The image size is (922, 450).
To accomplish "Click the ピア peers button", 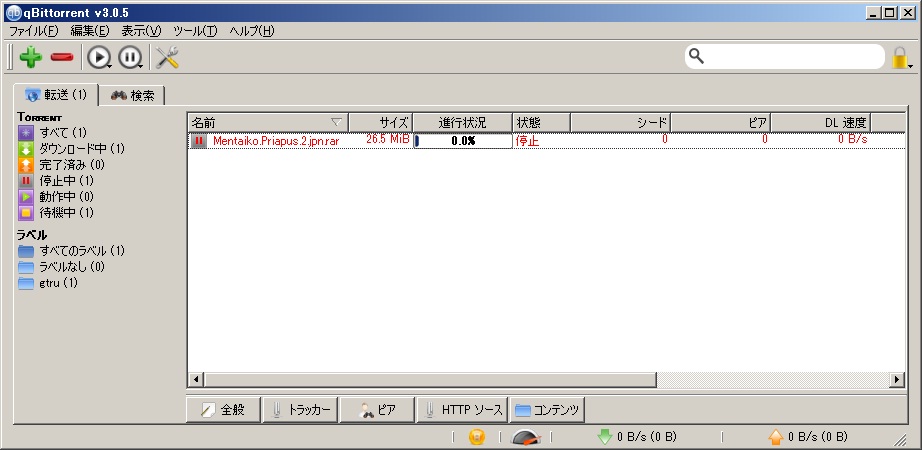I will pyautogui.click(x=376, y=410).
